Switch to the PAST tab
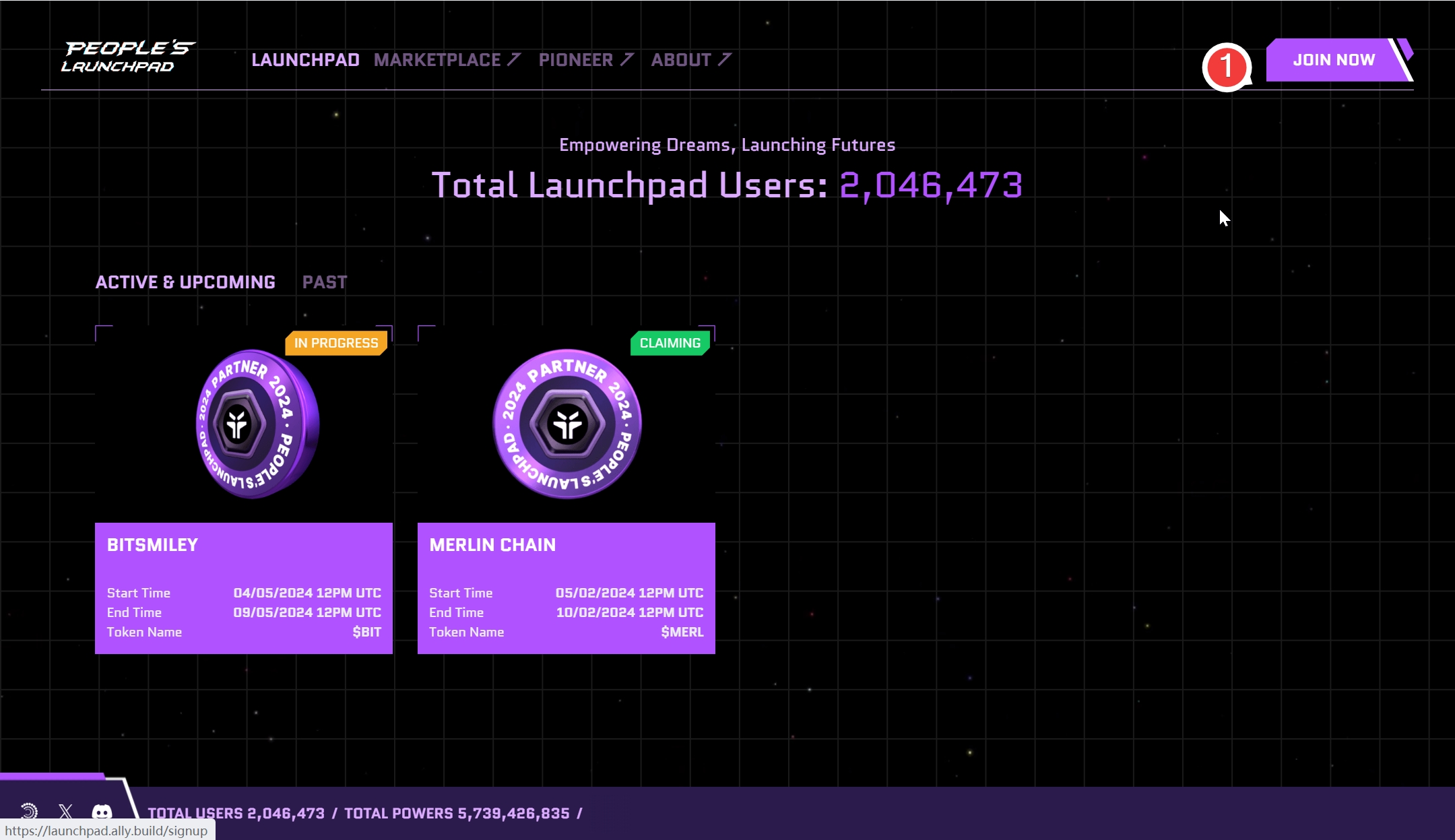 (325, 282)
